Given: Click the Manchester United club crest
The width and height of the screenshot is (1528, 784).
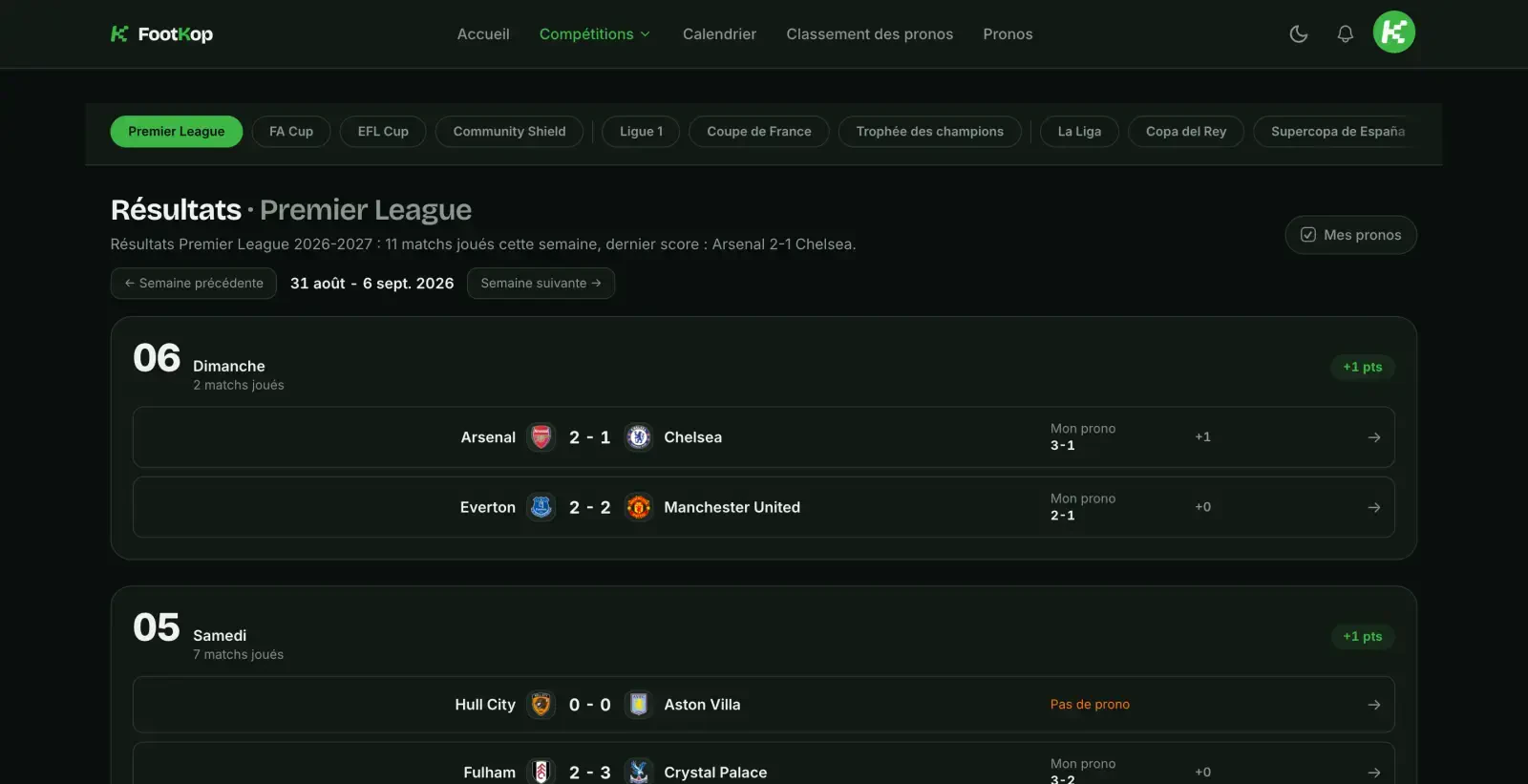Looking at the screenshot, I should [639, 507].
